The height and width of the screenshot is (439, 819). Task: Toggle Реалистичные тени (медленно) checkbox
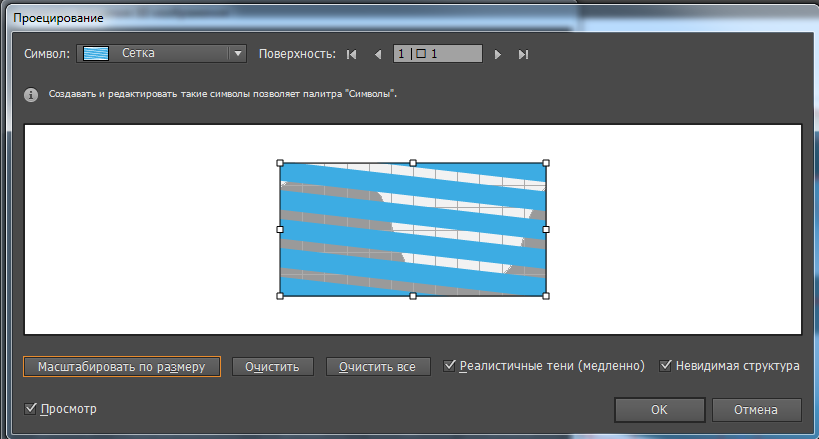449,365
